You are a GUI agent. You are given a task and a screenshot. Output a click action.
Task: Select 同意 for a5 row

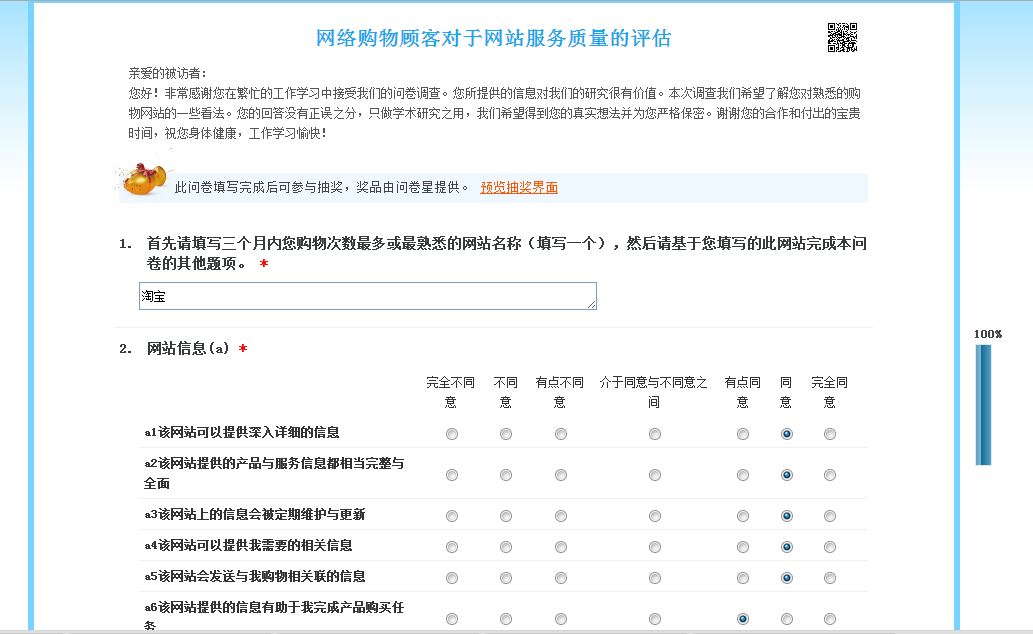[x=787, y=578]
